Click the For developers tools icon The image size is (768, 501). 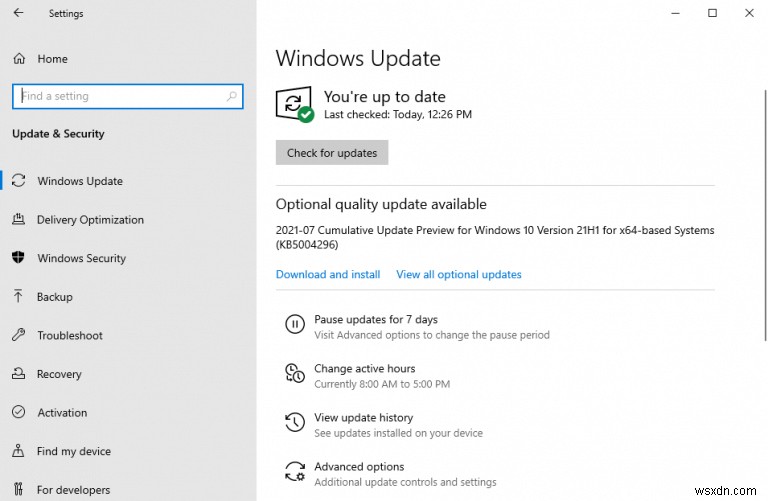[18, 489]
